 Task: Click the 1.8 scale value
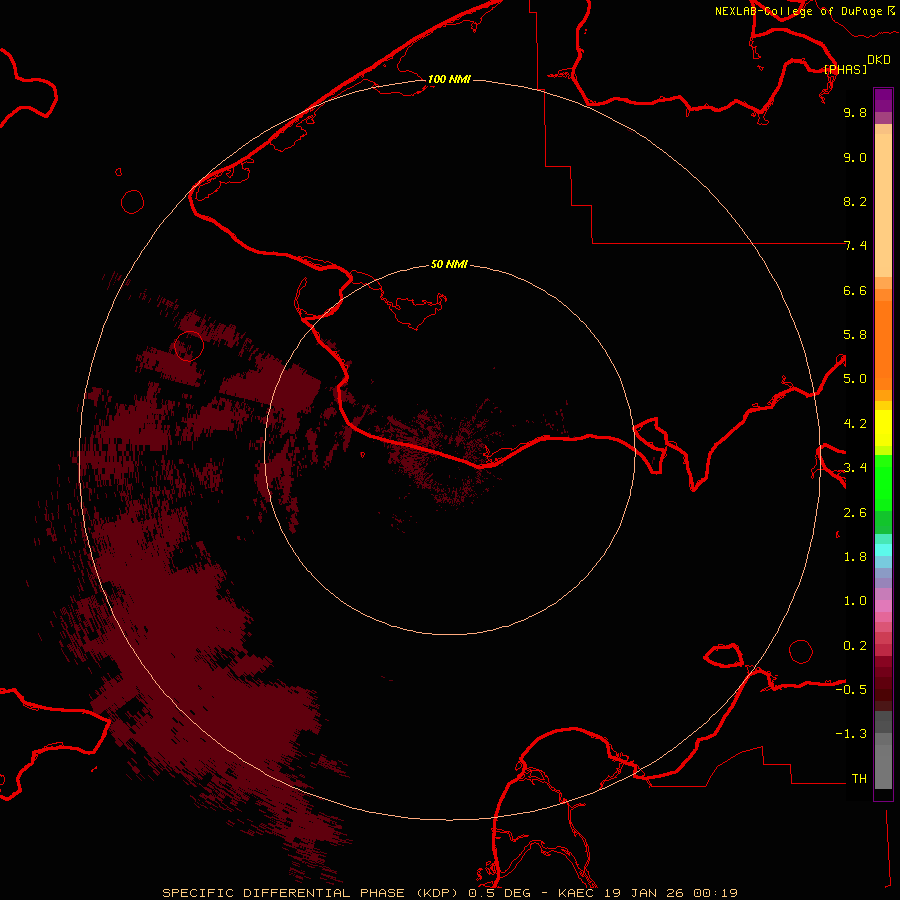pos(855,557)
